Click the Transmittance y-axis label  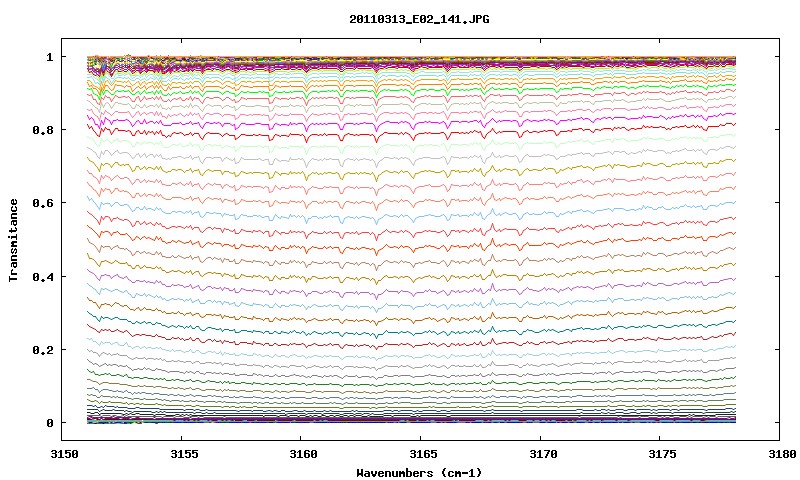pyautogui.click(x=14, y=240)
